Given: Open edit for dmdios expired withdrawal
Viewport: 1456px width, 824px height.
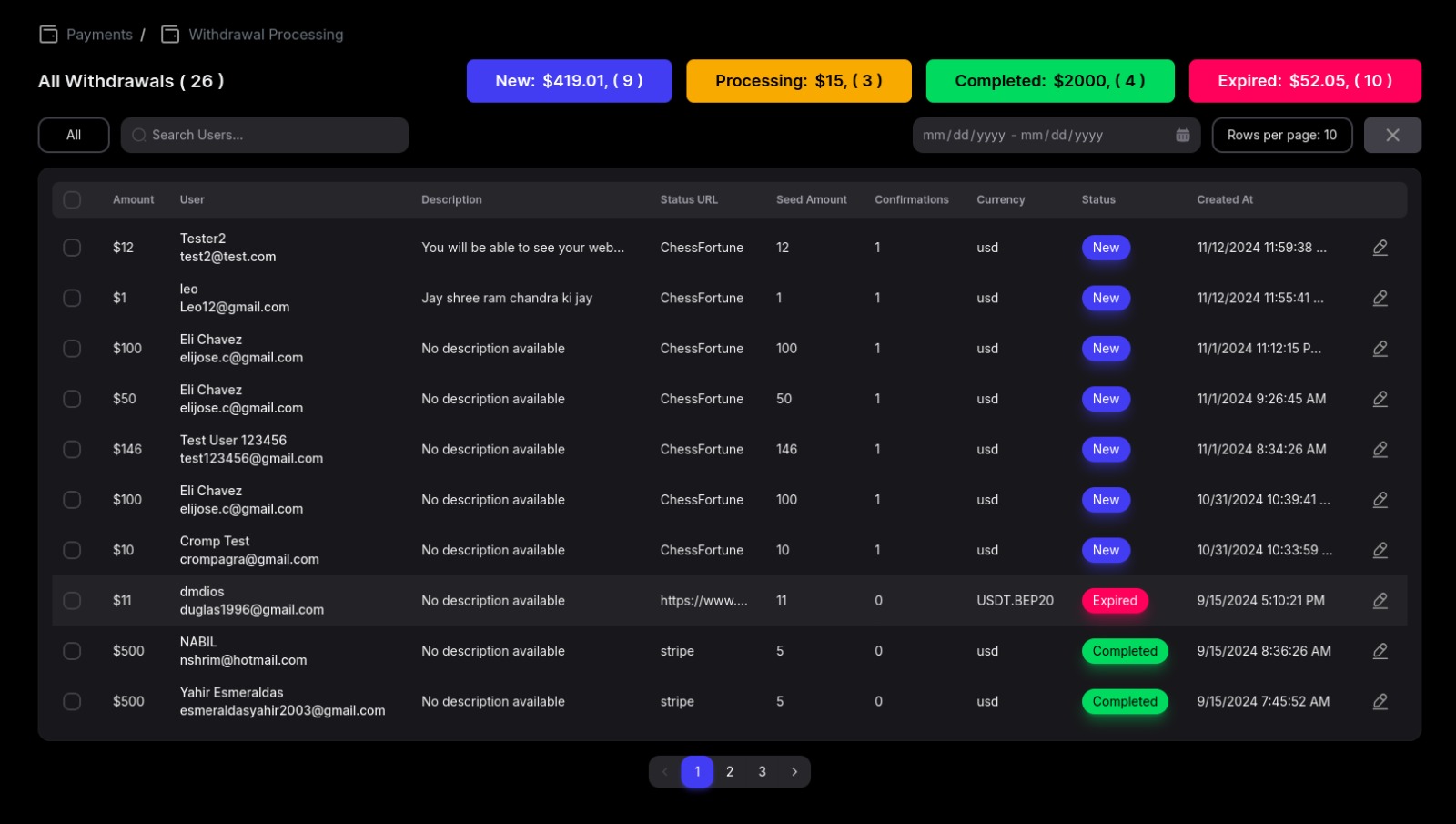Looking at the screenshot, I should pos(1380,601).
